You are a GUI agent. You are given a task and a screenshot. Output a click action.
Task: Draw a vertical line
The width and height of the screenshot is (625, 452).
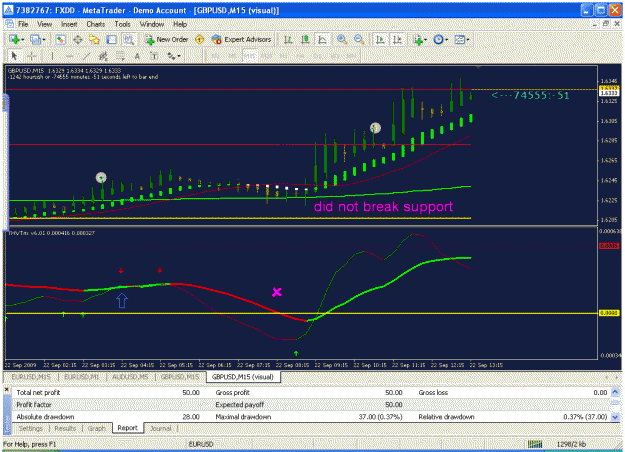pyautogui.click(x=52, y=56)
